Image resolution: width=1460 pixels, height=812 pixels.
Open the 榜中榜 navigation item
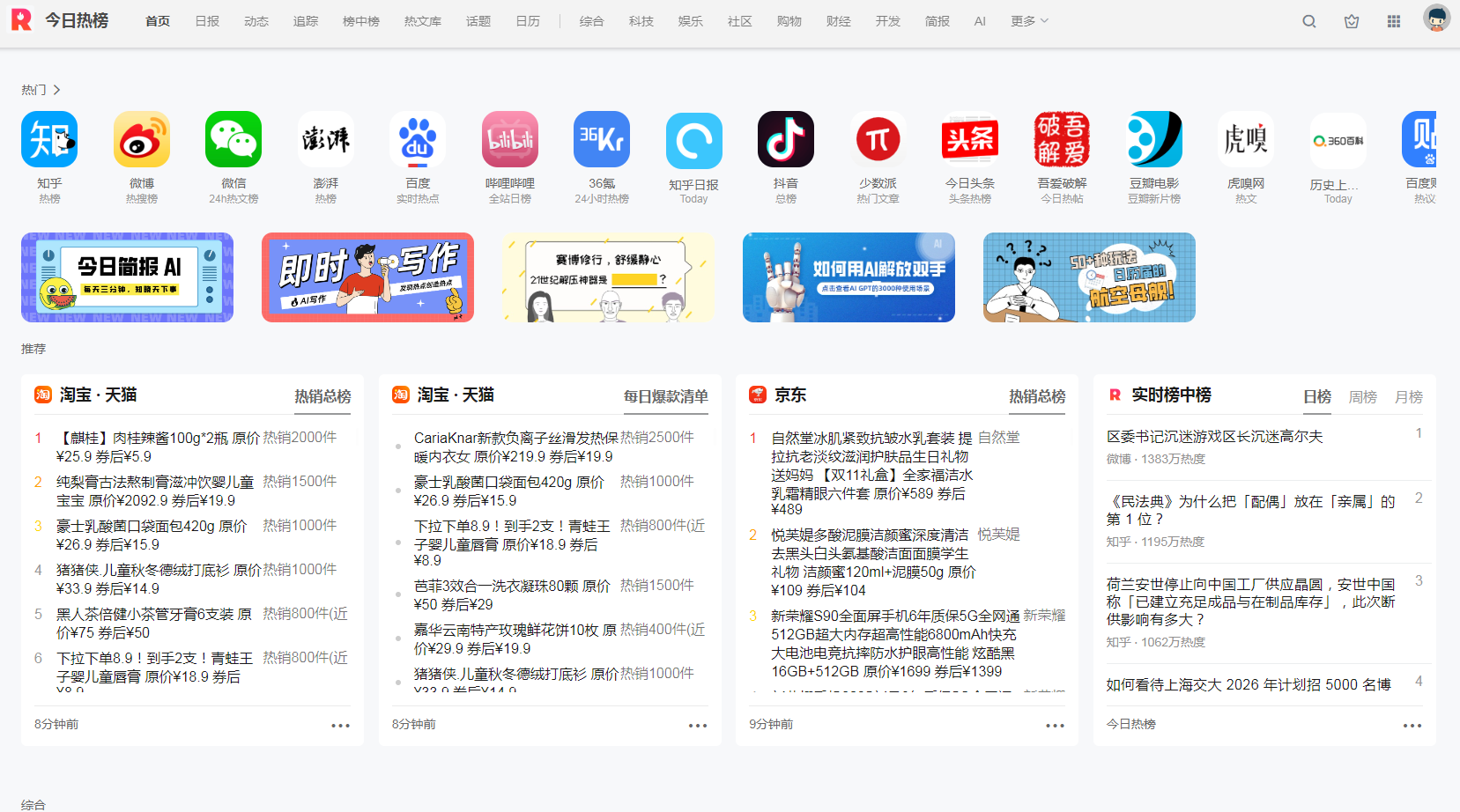pyautogui.click(x=360, y=20)
